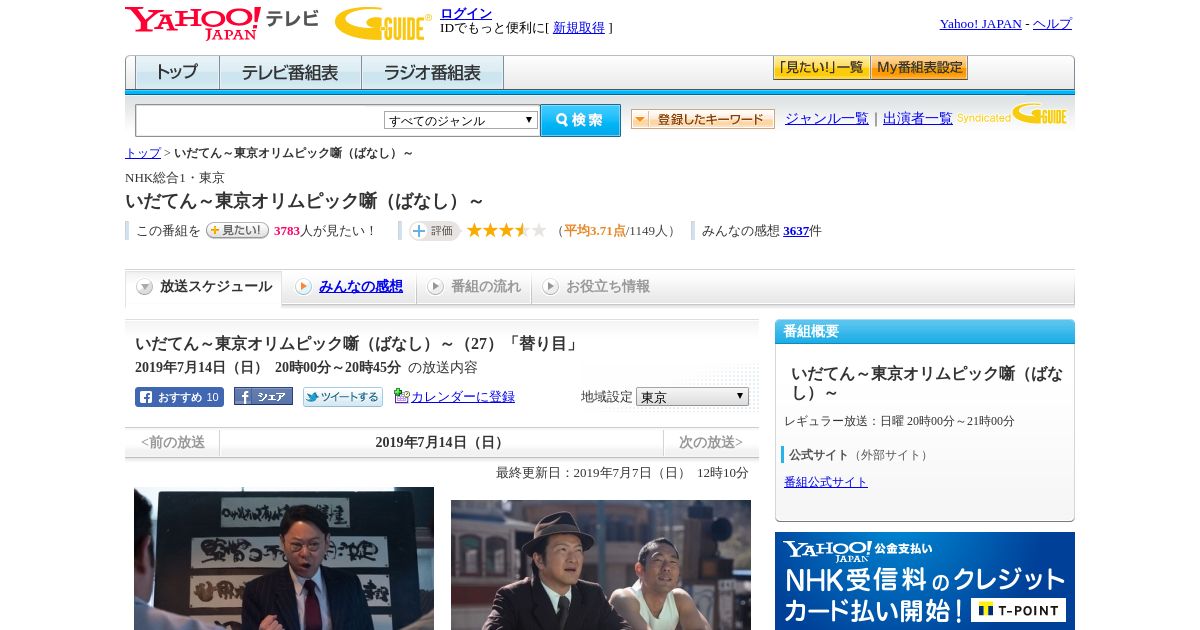Click the ツイートする Twitter button
The image size is (1200, 630).
point(343,397)
